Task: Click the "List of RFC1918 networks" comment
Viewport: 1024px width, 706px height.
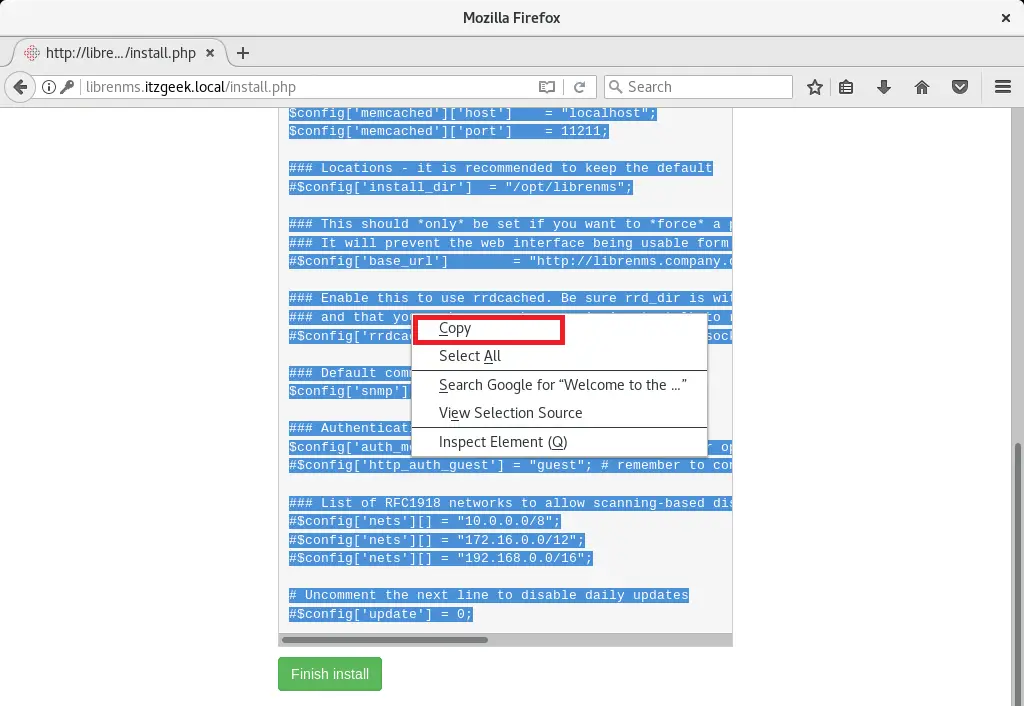Action: (510, 503)
